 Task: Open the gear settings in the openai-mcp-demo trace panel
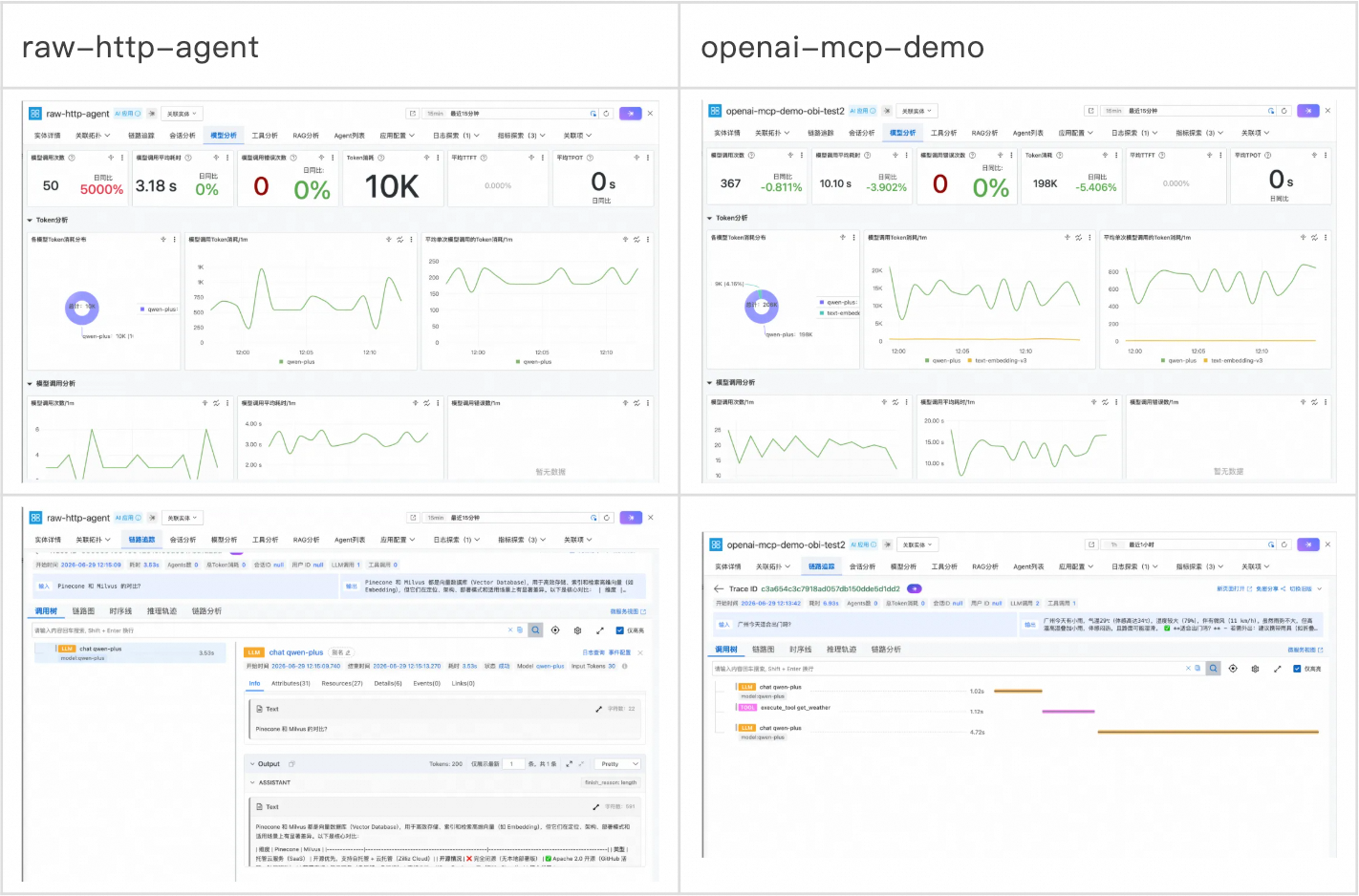coord(1255,669)
